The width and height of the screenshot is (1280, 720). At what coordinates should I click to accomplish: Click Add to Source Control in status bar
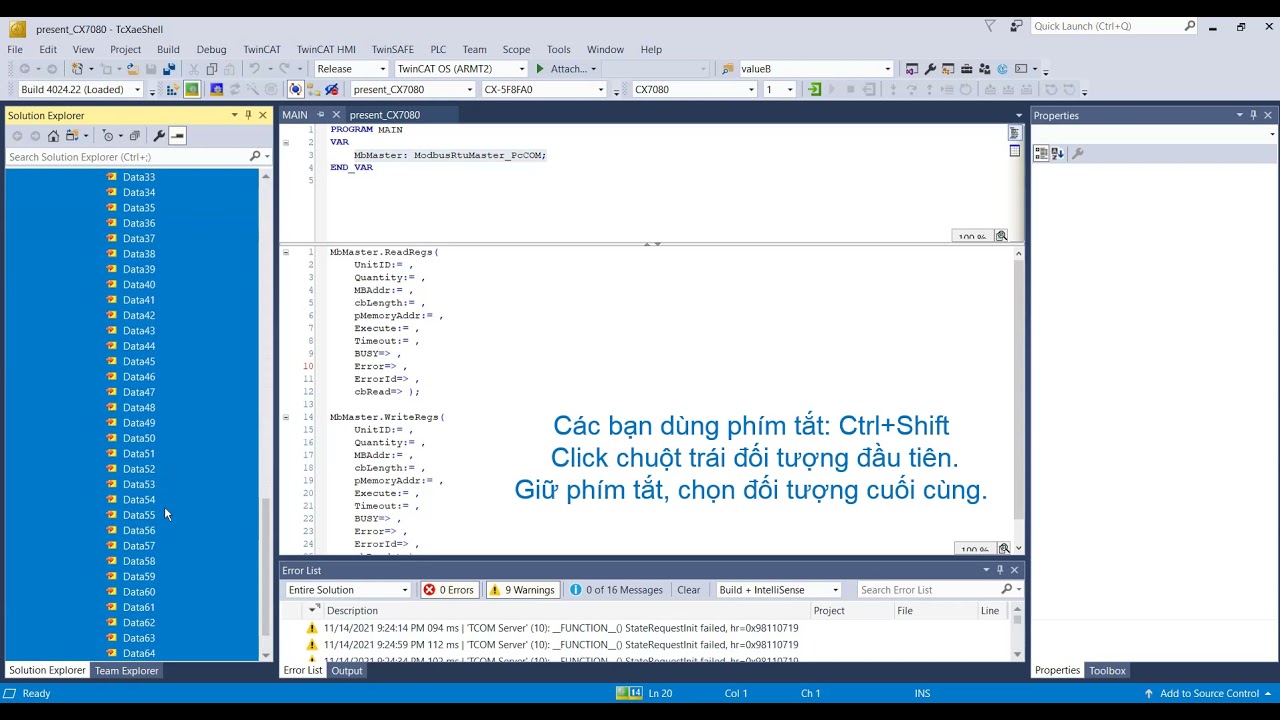1208,693
